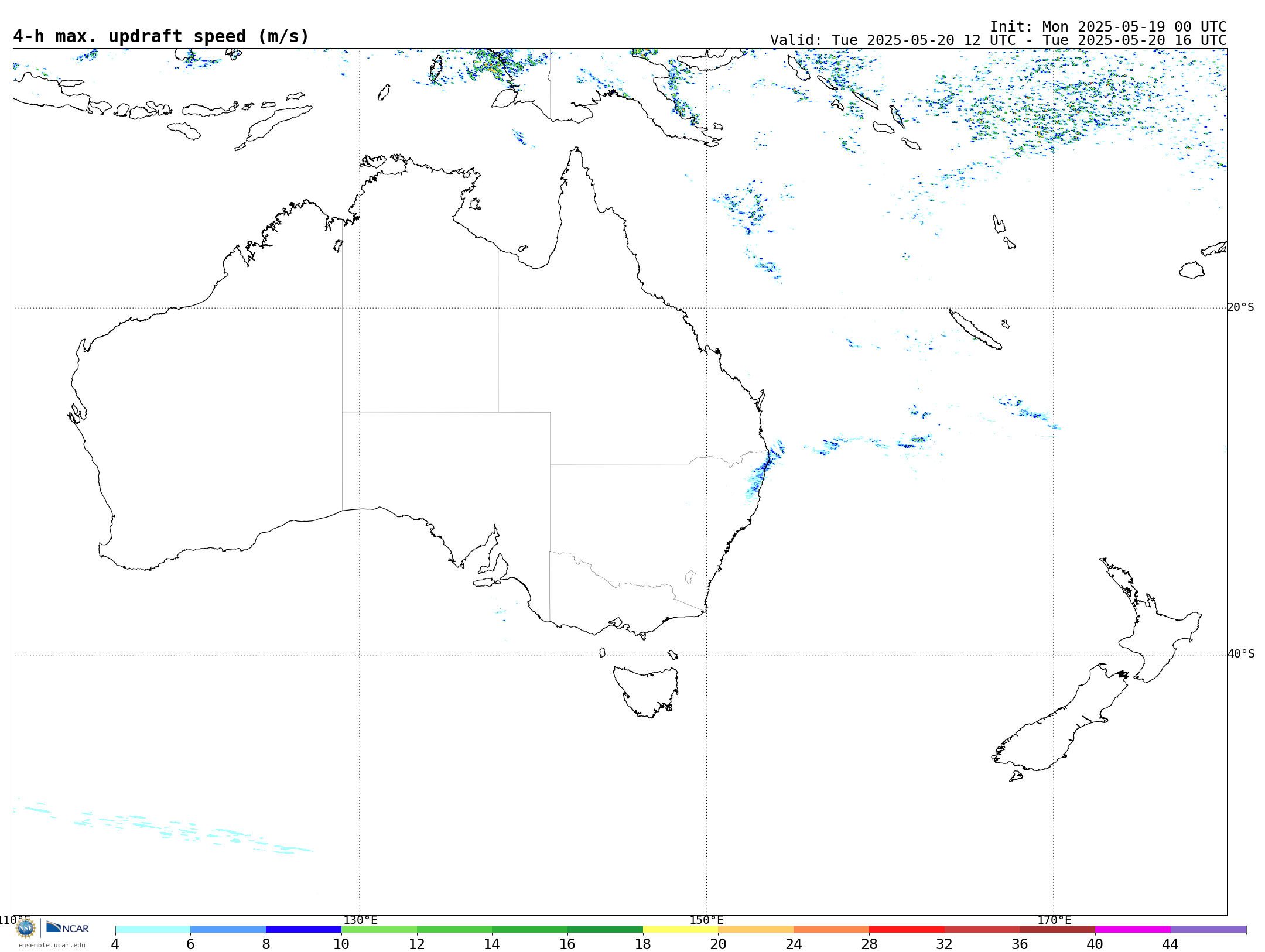Click the colorbar tick label '18'
Screen dimensions: 1265x952
click(643, 944)
